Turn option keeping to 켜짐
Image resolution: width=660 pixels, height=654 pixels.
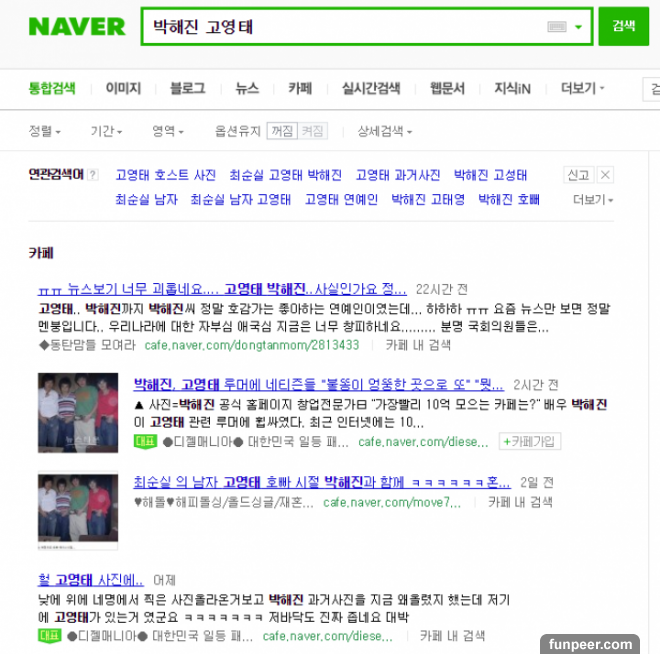(312, 131)
